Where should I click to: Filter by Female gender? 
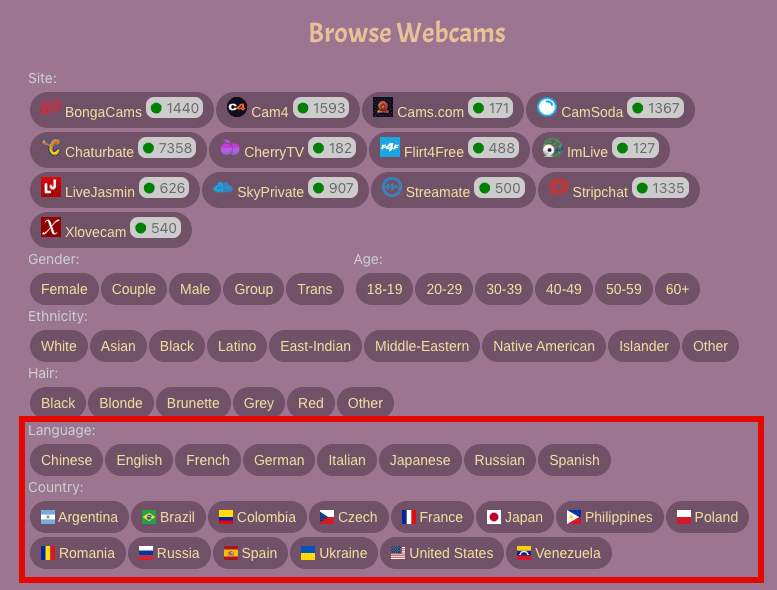[64, 289]
